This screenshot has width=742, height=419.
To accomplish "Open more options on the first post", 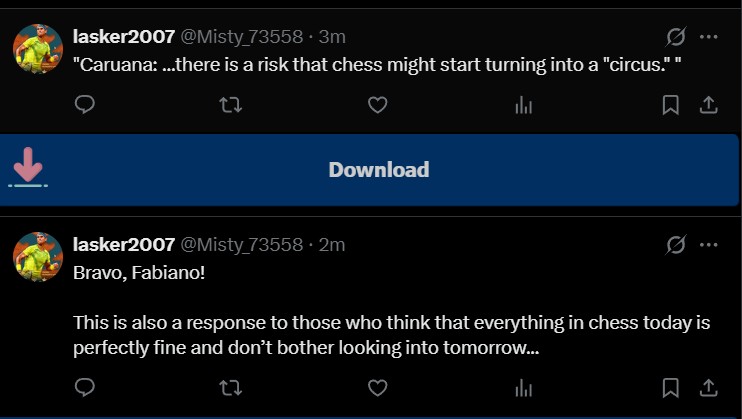I will (709, 37).
